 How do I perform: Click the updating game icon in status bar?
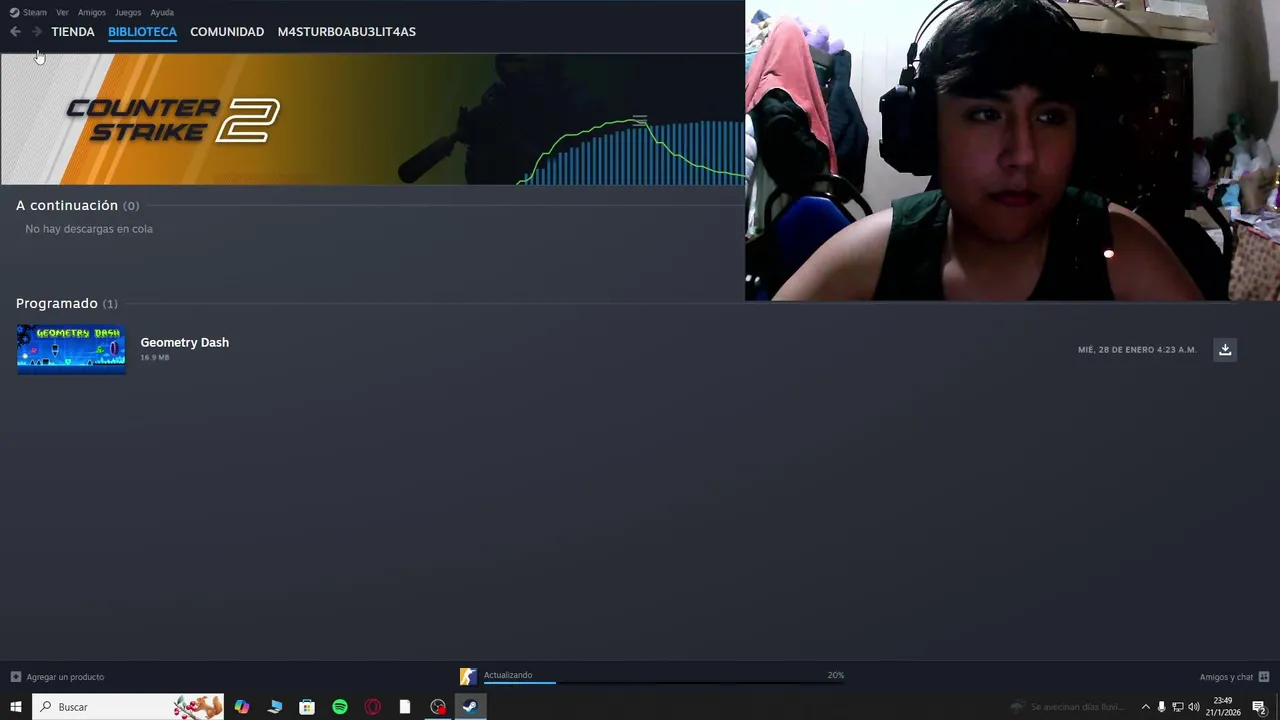(x=468, y=677)
